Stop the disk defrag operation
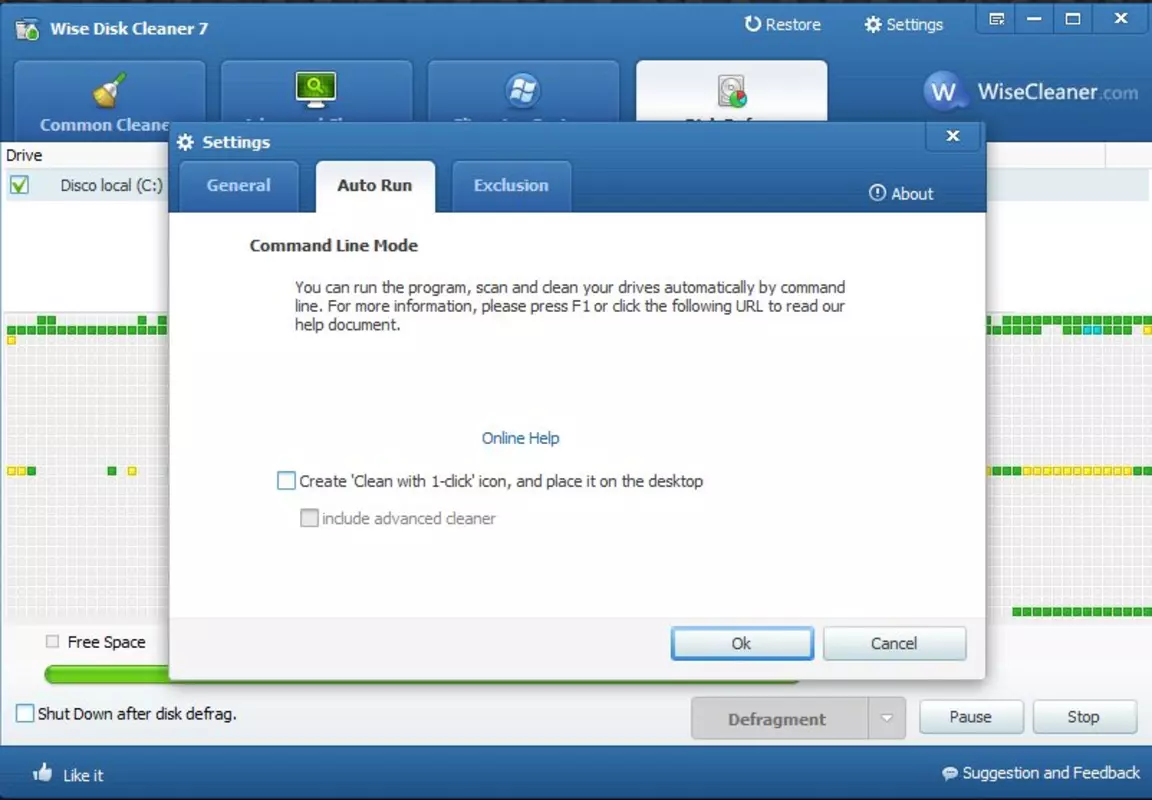The image size is (1152, 800). click(1084, 716)
